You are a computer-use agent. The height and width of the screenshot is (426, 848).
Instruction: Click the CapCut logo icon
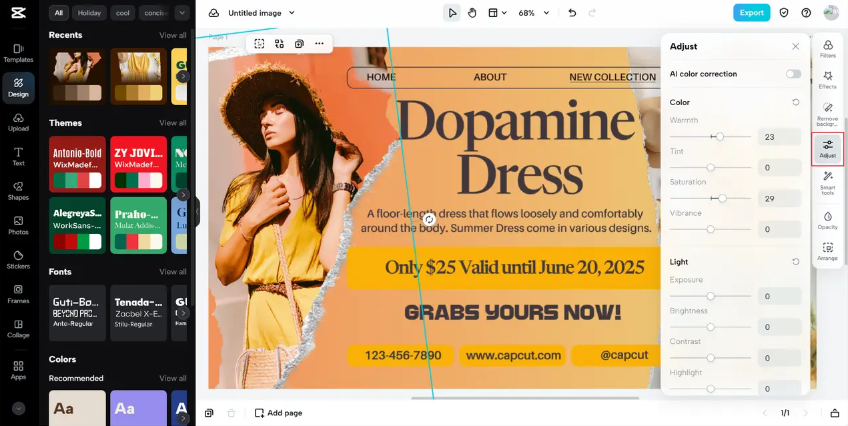(x=18, y=12)
